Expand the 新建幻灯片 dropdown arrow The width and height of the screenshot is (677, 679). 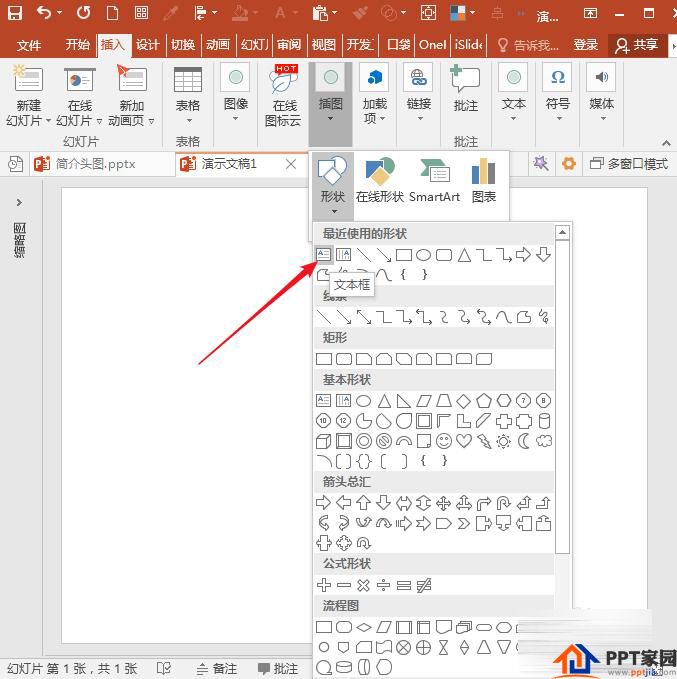pyautogui.click(x=48, y=121)
